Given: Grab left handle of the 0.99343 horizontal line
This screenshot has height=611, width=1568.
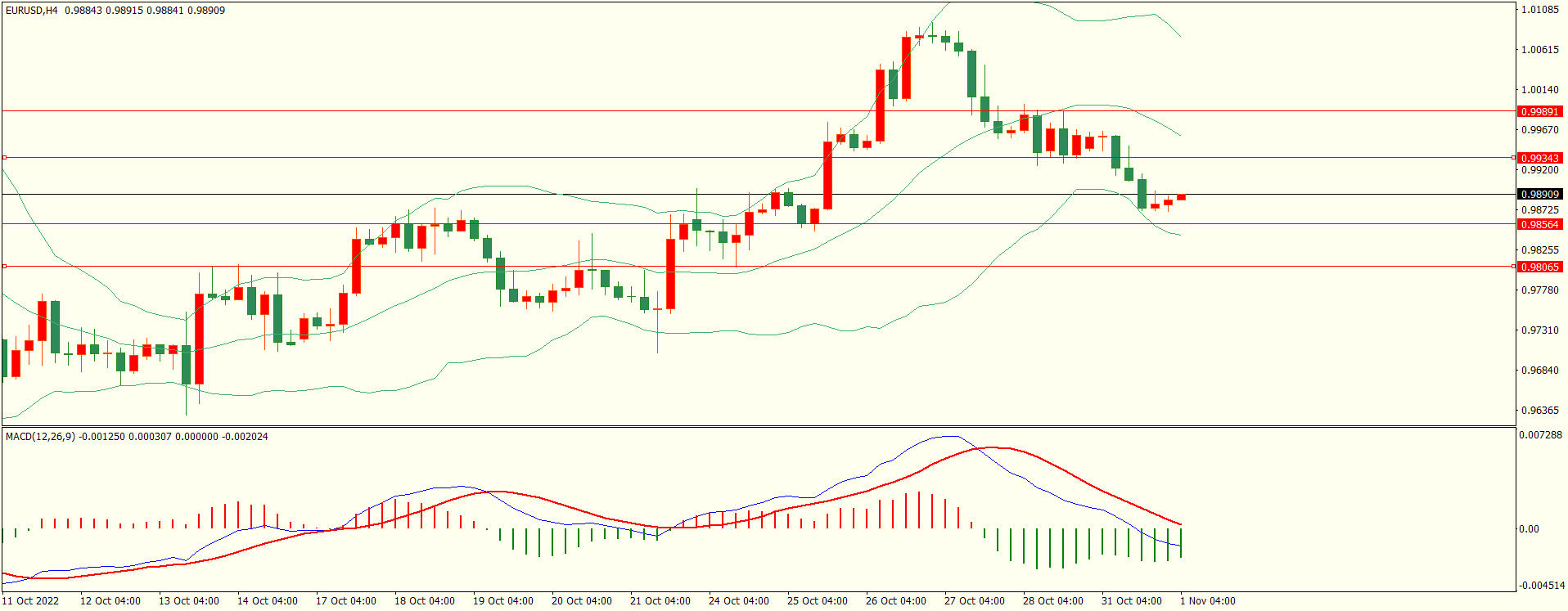Looking at the screenshot, I should pyautogui.click(x=4, y=157).
